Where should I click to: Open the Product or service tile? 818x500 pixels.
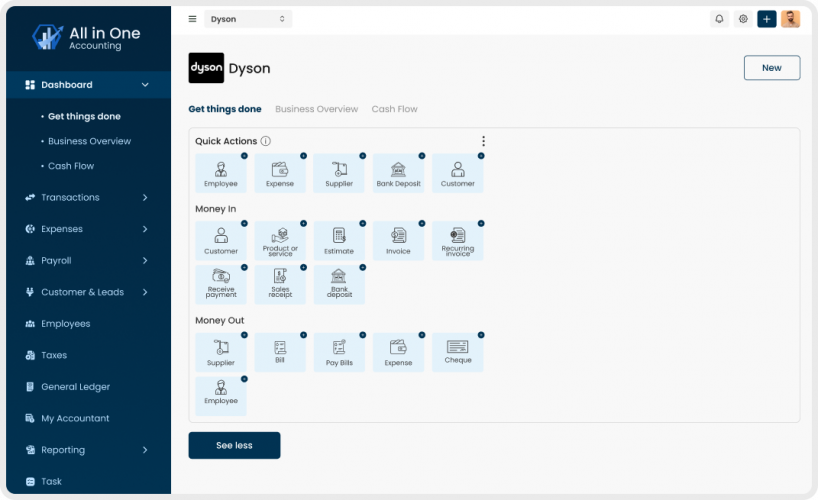click(280, 241)
